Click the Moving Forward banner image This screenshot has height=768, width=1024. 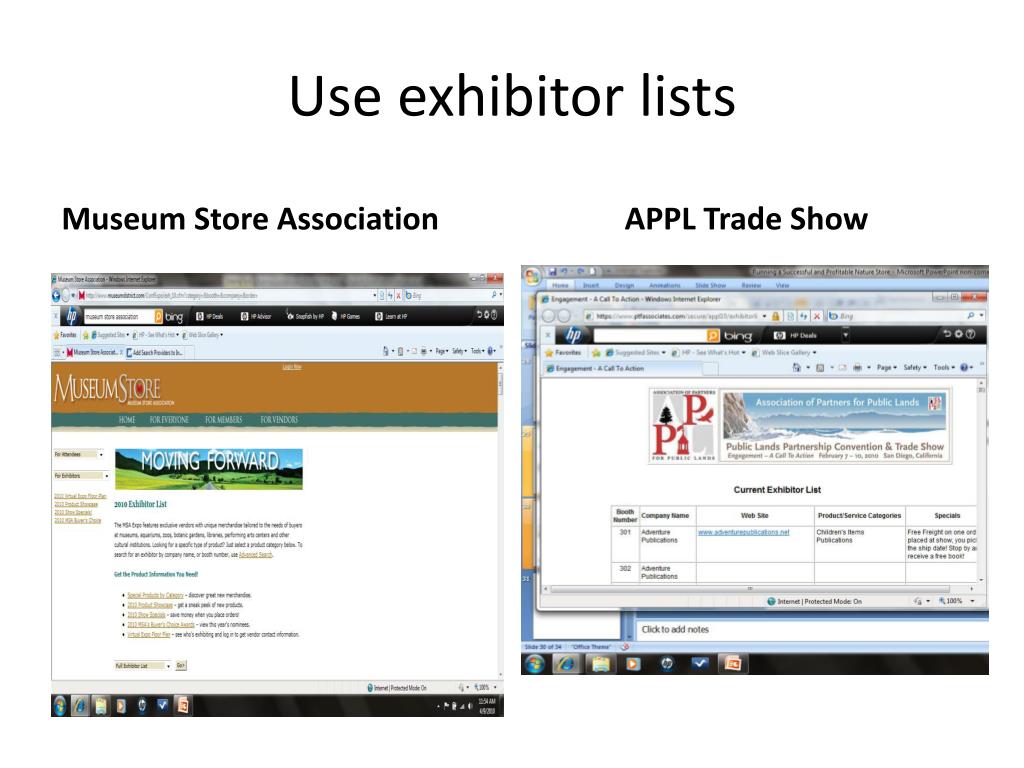(208, 469)
